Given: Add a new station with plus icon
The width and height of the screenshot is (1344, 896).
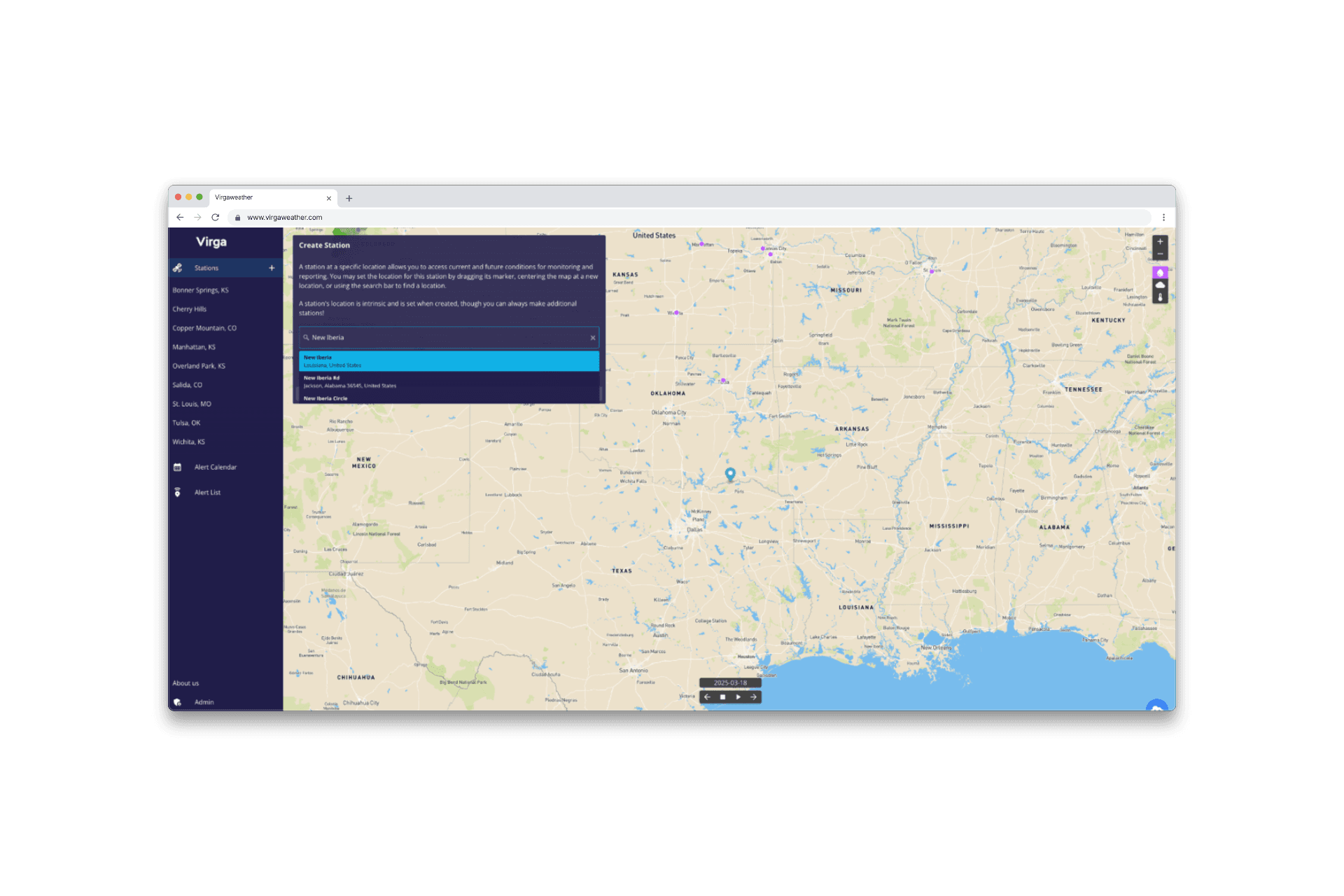Looking at the screenshot, I should [x=272, y=268].
